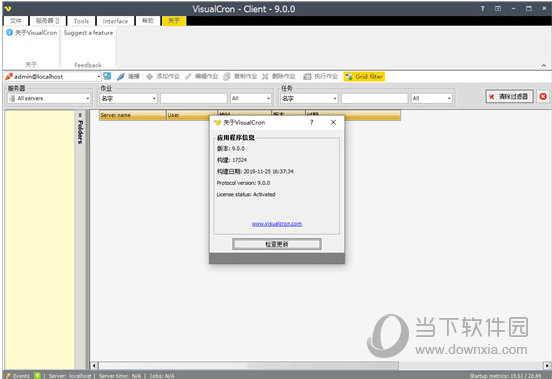Click 添加作业 add job toolbar button
The height and width of the screenshot is (379, 552).
(163, 76)
